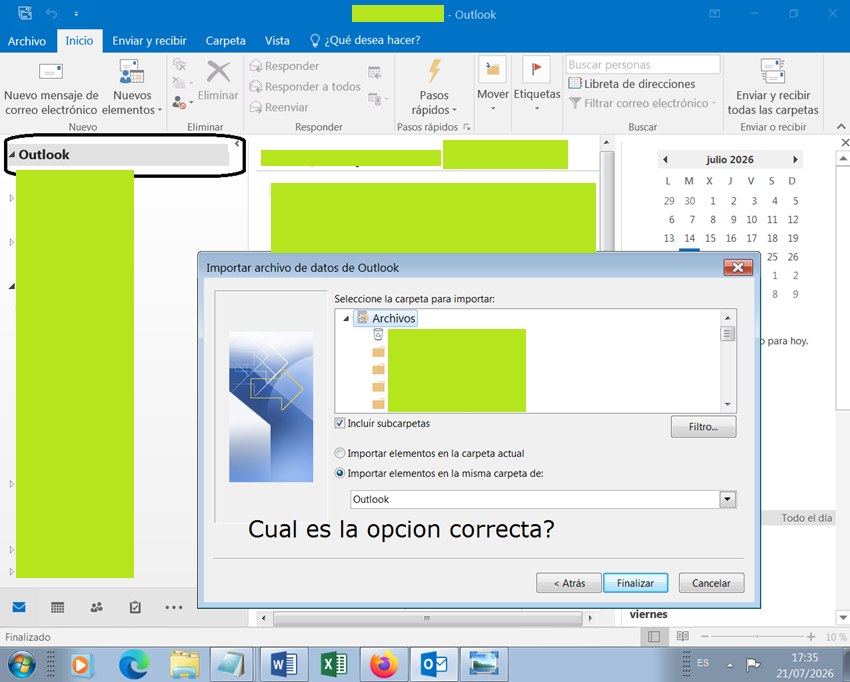Open the Calendar view in navigation bar
This screenshot has height=682, width=850.
[57, 607]
